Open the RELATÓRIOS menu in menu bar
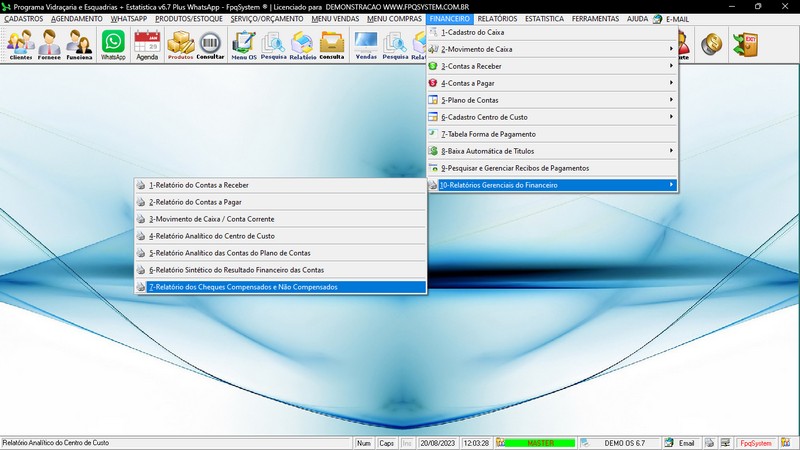The width and height of the screenshot is (800, 450). (497, 19)
